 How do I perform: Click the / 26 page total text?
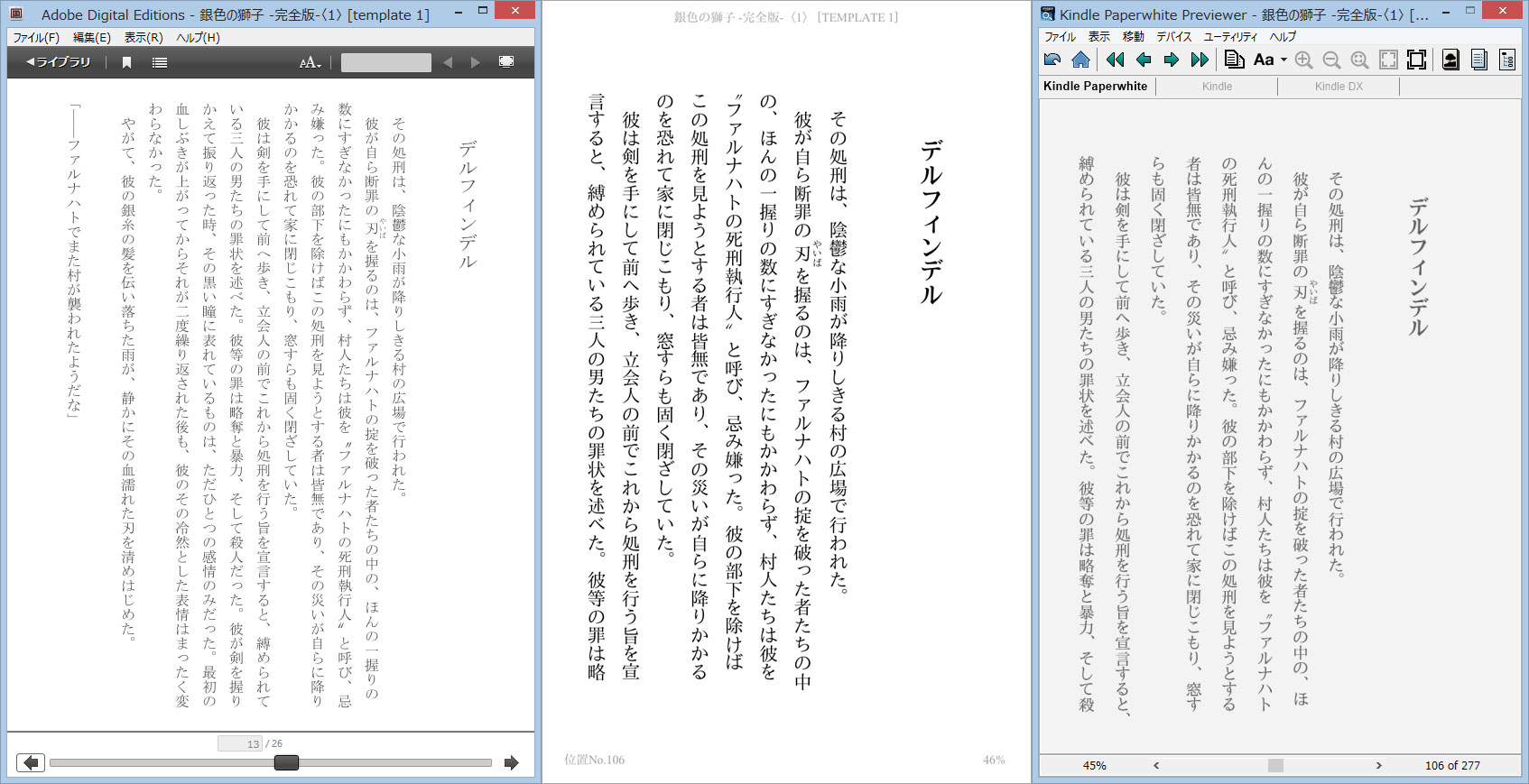[x=273, y=743]
